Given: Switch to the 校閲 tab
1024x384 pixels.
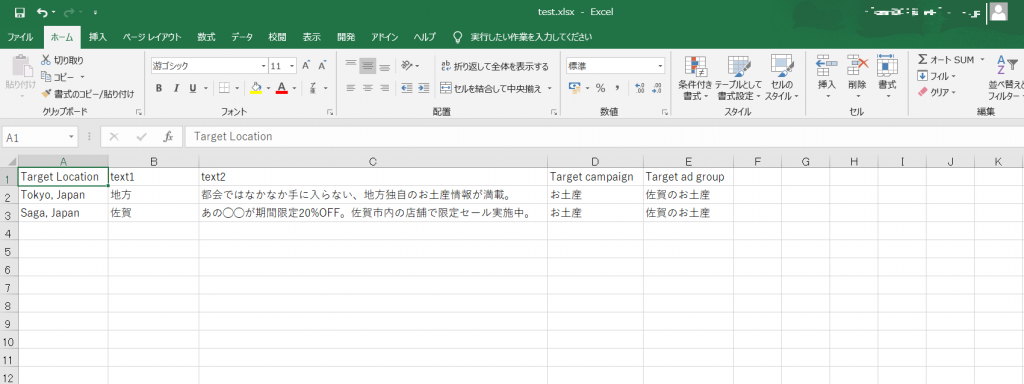Looking at the screenshot, I should pos(277,37).
